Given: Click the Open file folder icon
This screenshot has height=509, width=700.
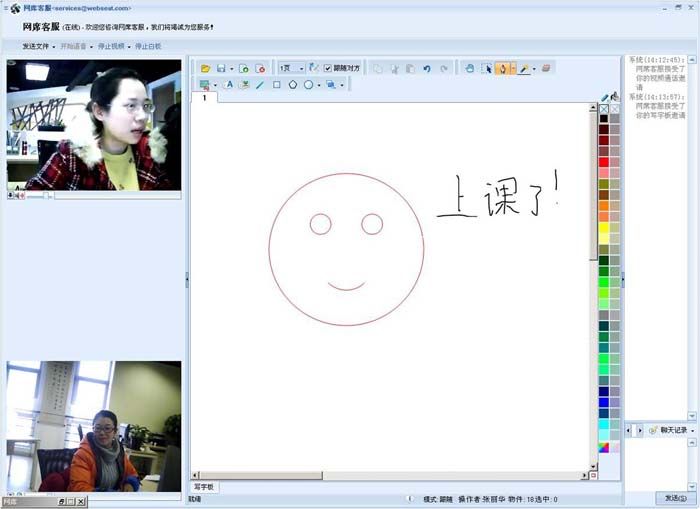Looking at the screenshot, I should tap(205, 68).
